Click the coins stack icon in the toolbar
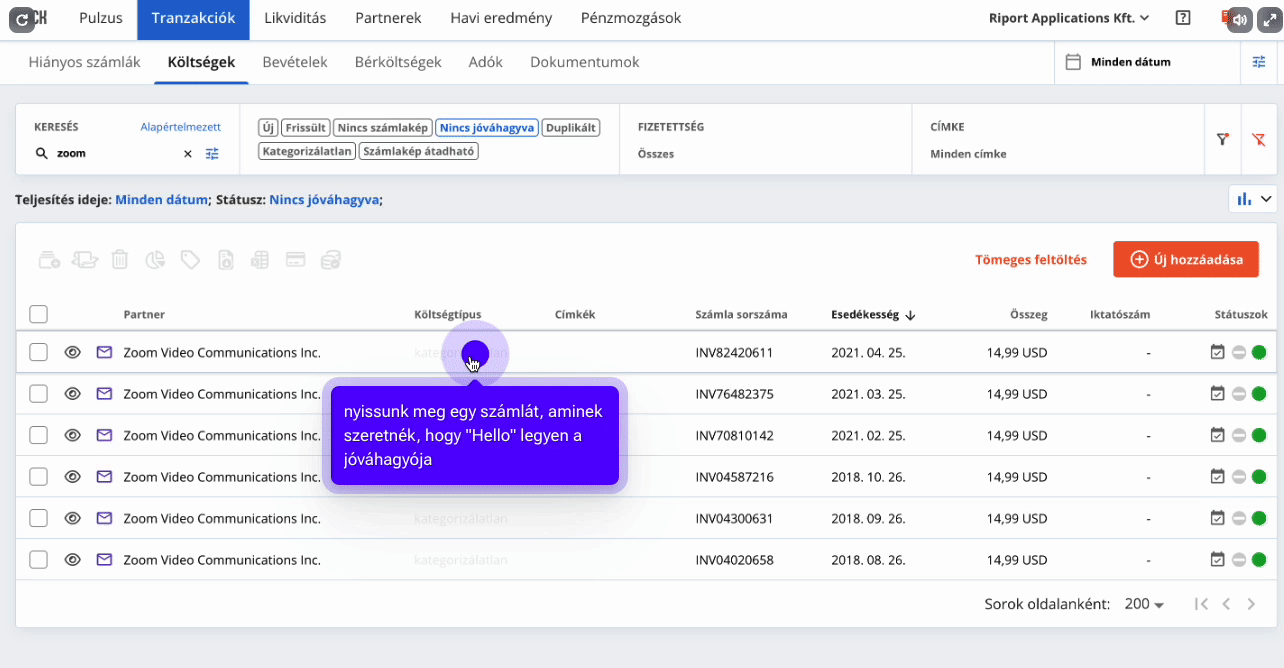Image resolution: width=1284 pixels, height=668 pixels. pyautogui.click(x=331, y=260)
